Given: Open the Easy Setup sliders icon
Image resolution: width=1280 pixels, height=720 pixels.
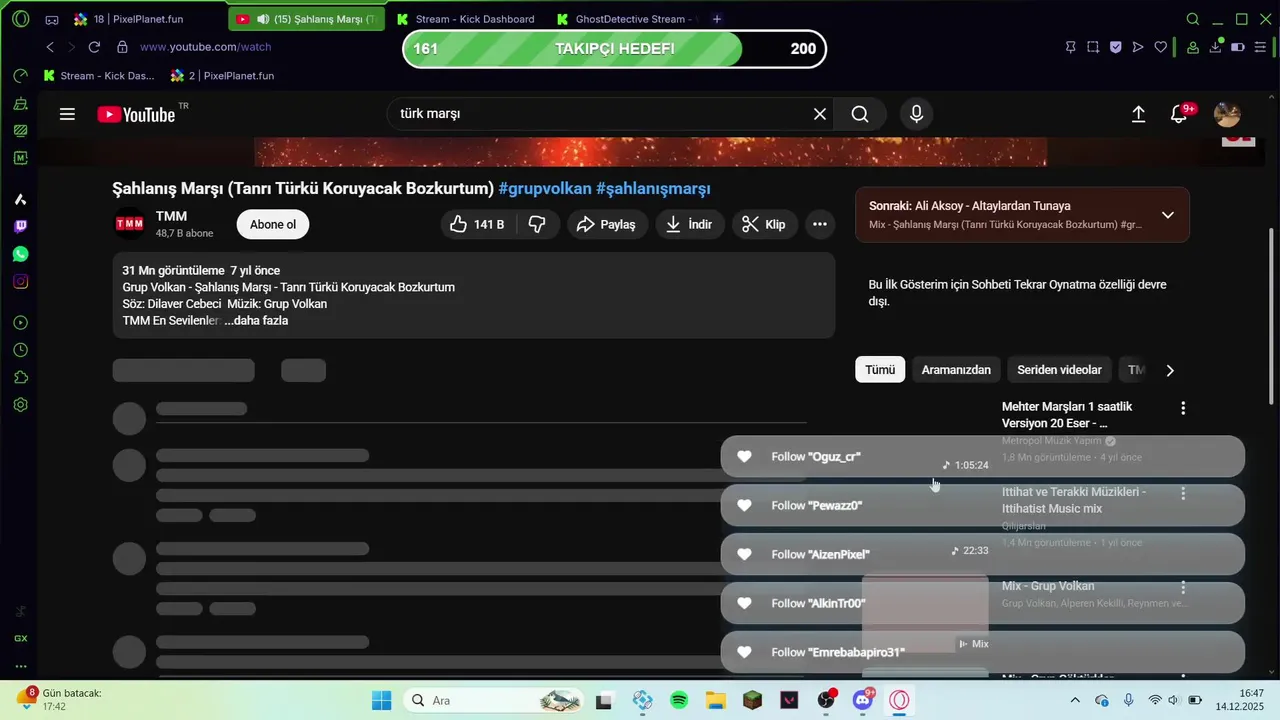Looking at the screenshot, I should click(1260, 47).
